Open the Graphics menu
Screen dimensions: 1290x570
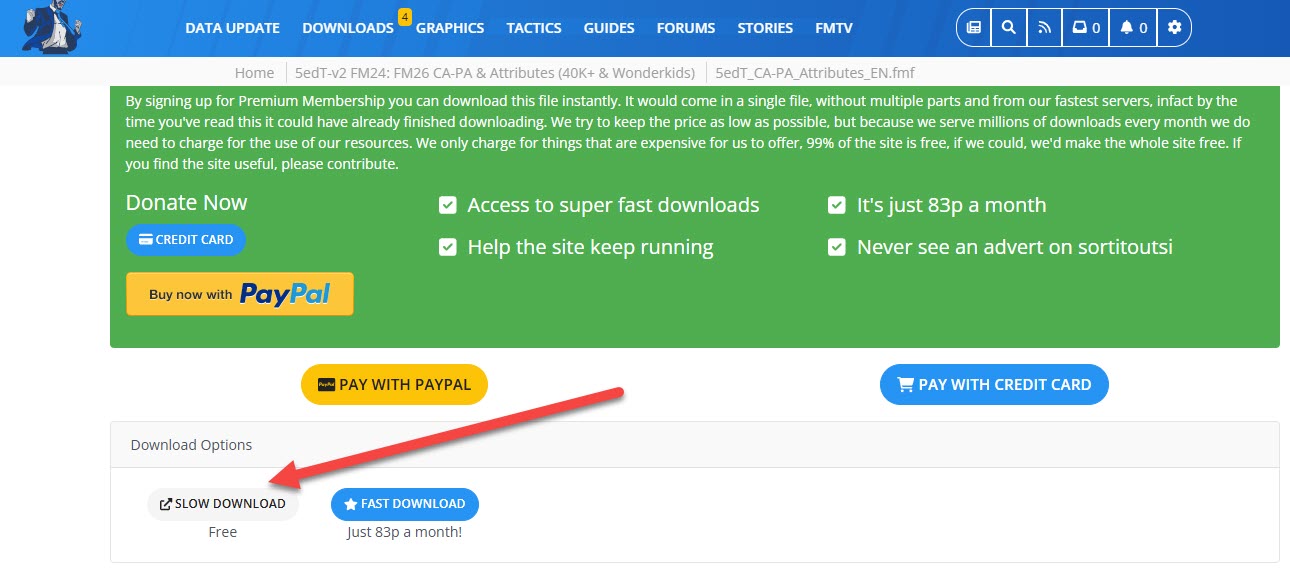(x=450, y=28)
